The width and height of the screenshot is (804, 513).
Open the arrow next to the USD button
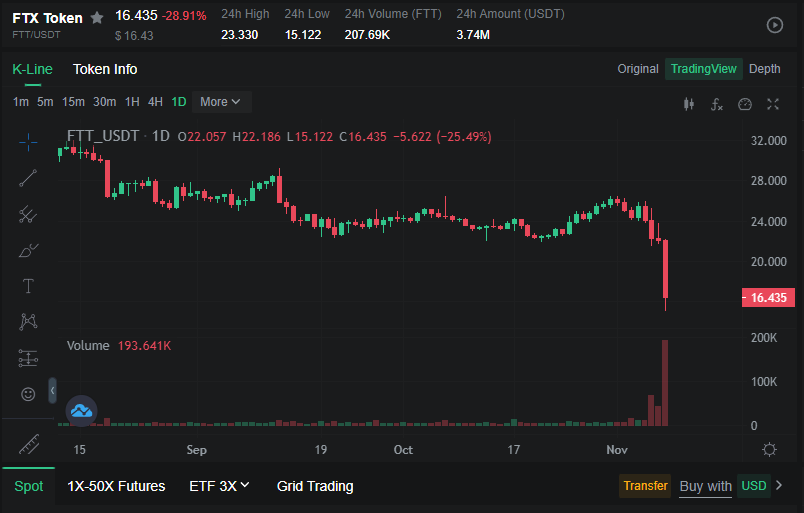779,485
